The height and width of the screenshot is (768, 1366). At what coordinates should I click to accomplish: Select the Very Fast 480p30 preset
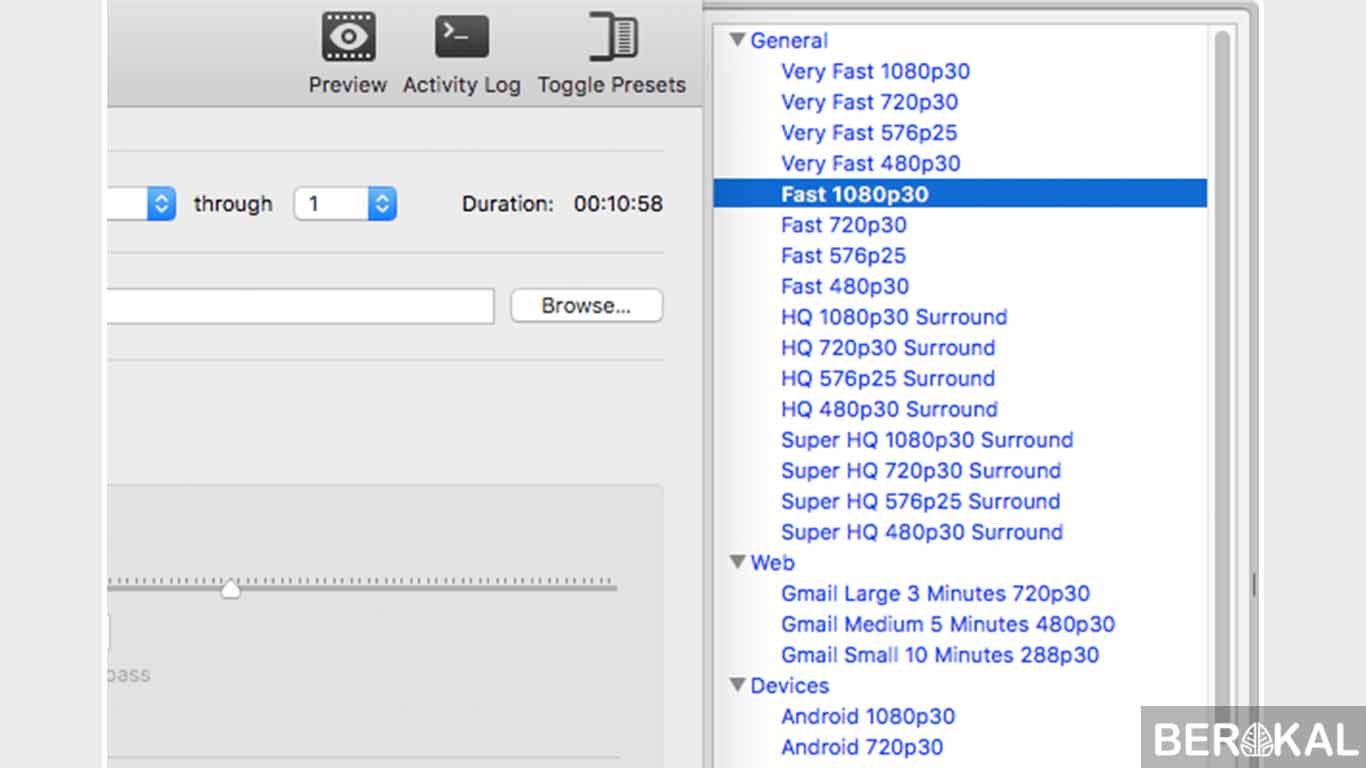click(871, 163)
